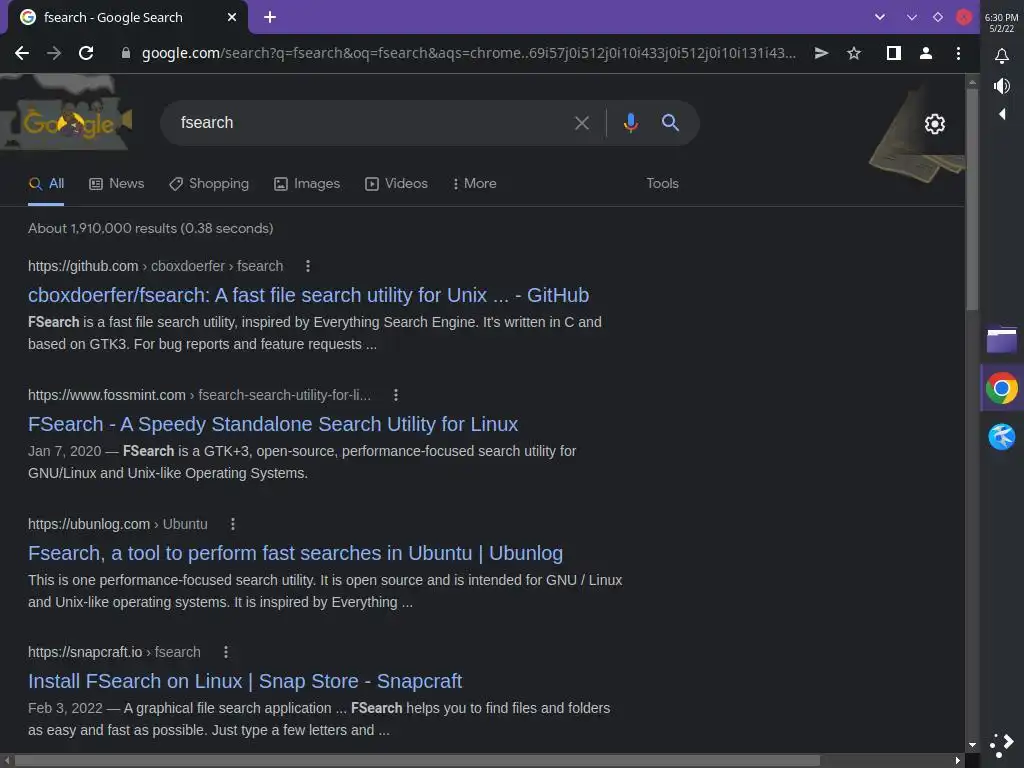Submit search with magnifier icon
Image resolution: width=1024 pixels, height=768 pixels.
click(x=670, y=122)
